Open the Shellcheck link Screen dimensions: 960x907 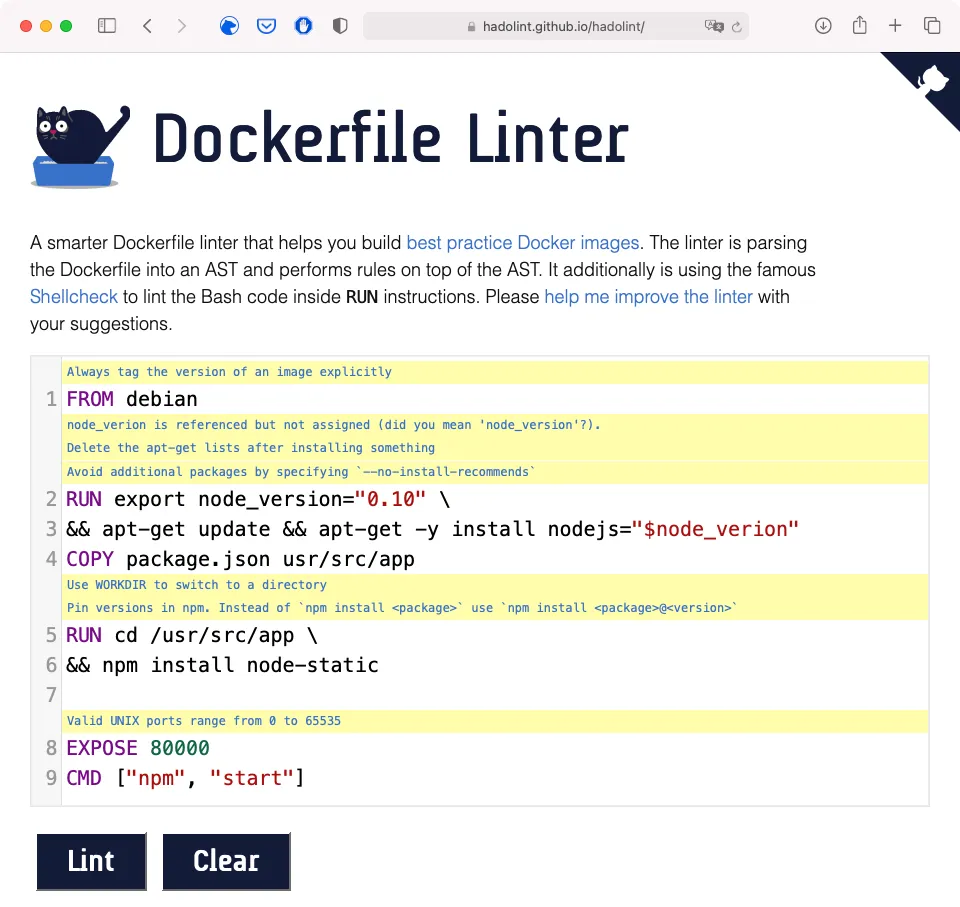pyautogui.click(x=73, y=296)
